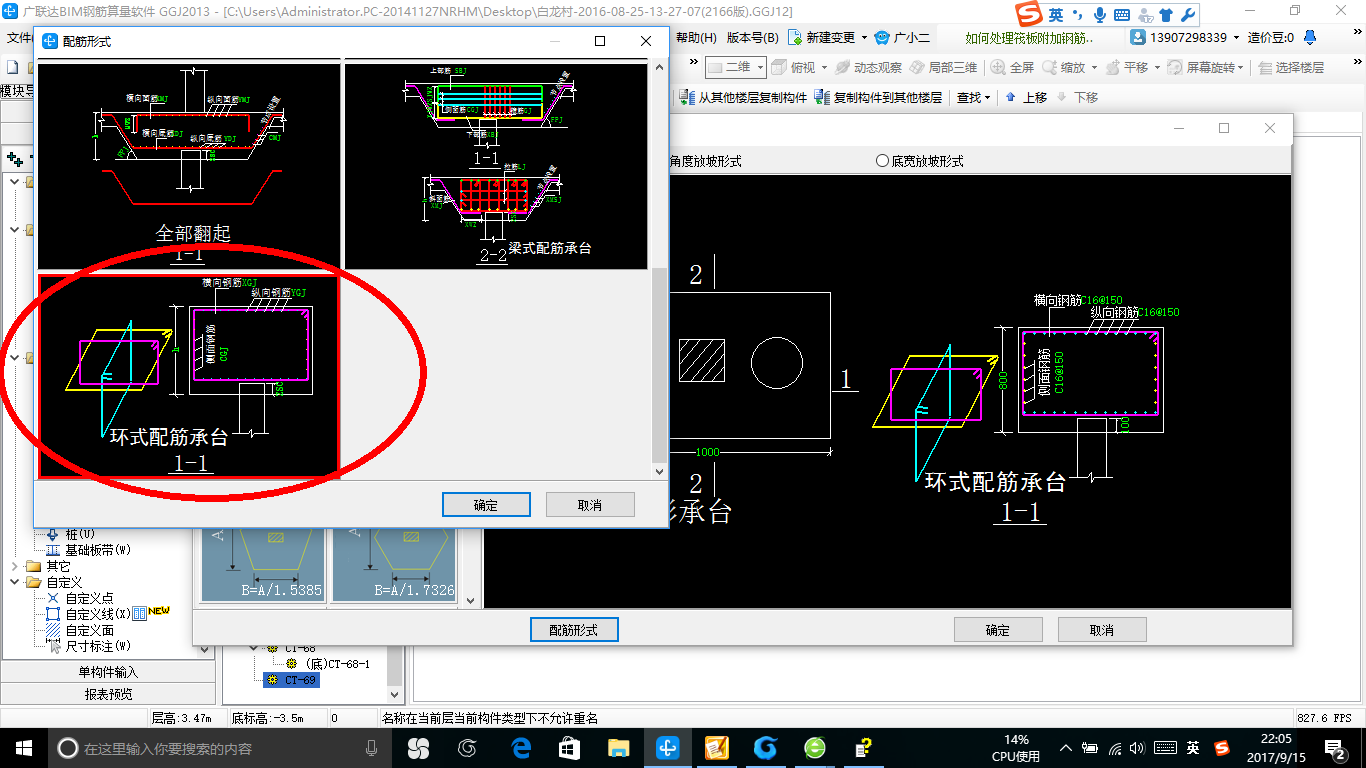Select the 环式配筋承台 thumbnail
This screenshot has height=768, width=1366.
coord(189,376)
